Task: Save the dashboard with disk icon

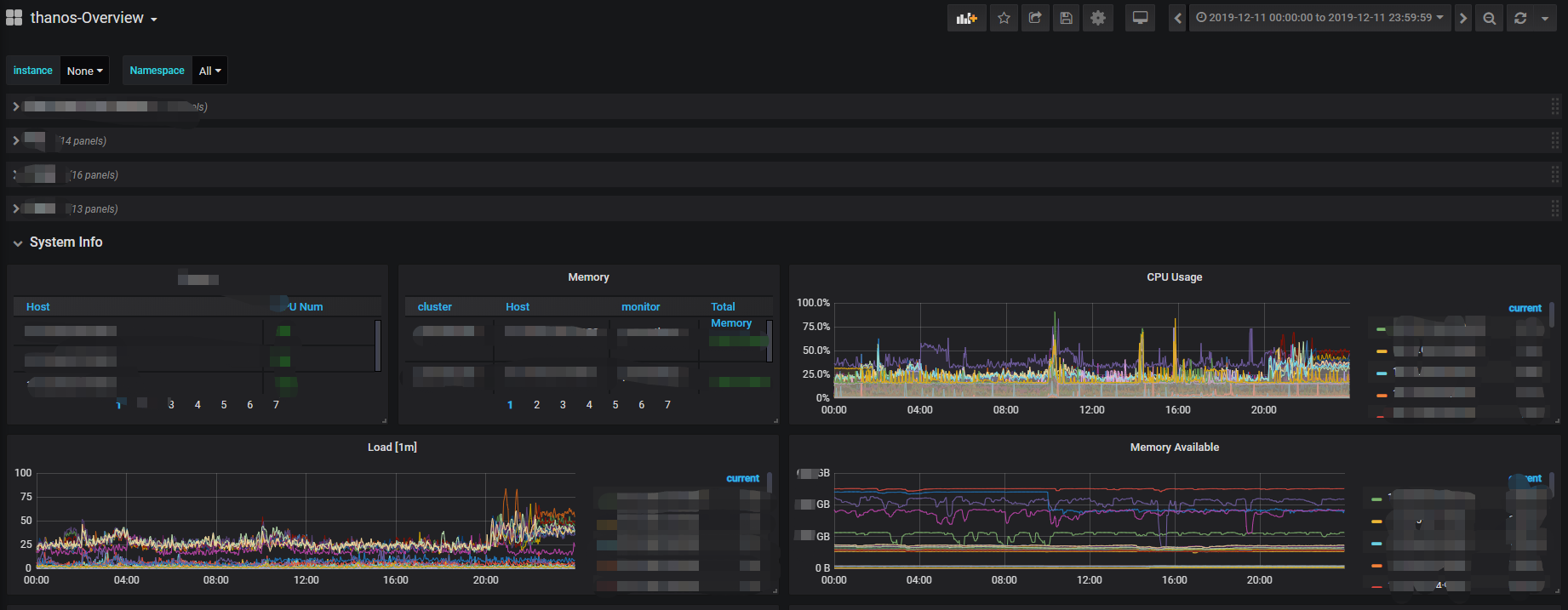Action: tap(1066, 18)
